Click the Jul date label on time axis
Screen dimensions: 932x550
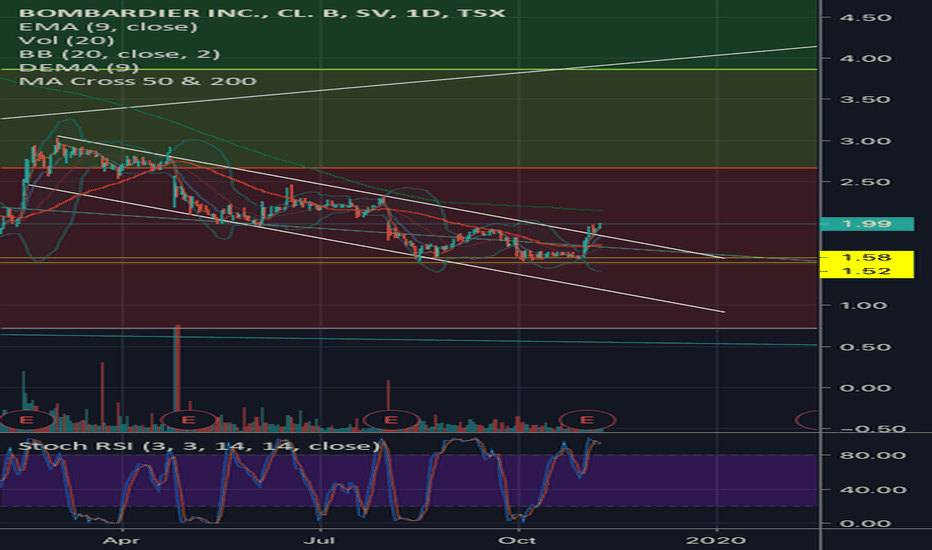pyautogui.click(x=319, y=540)
